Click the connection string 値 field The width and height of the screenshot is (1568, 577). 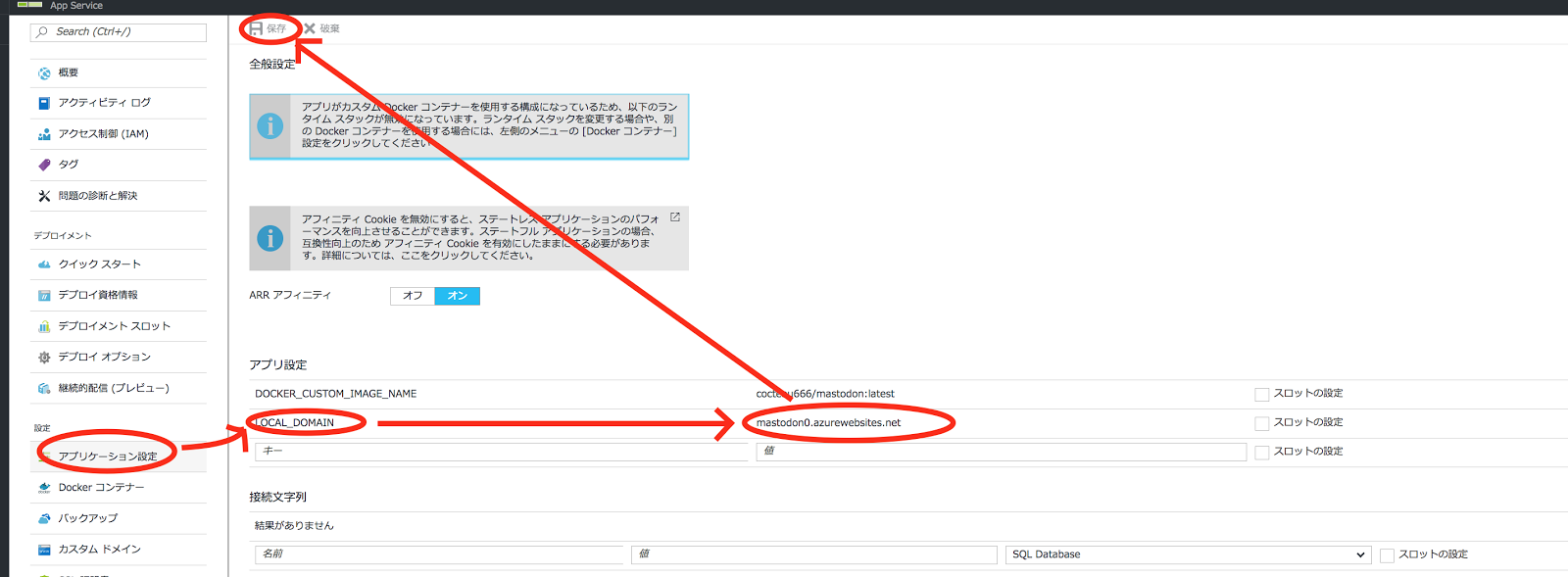(x=814, y=554)
